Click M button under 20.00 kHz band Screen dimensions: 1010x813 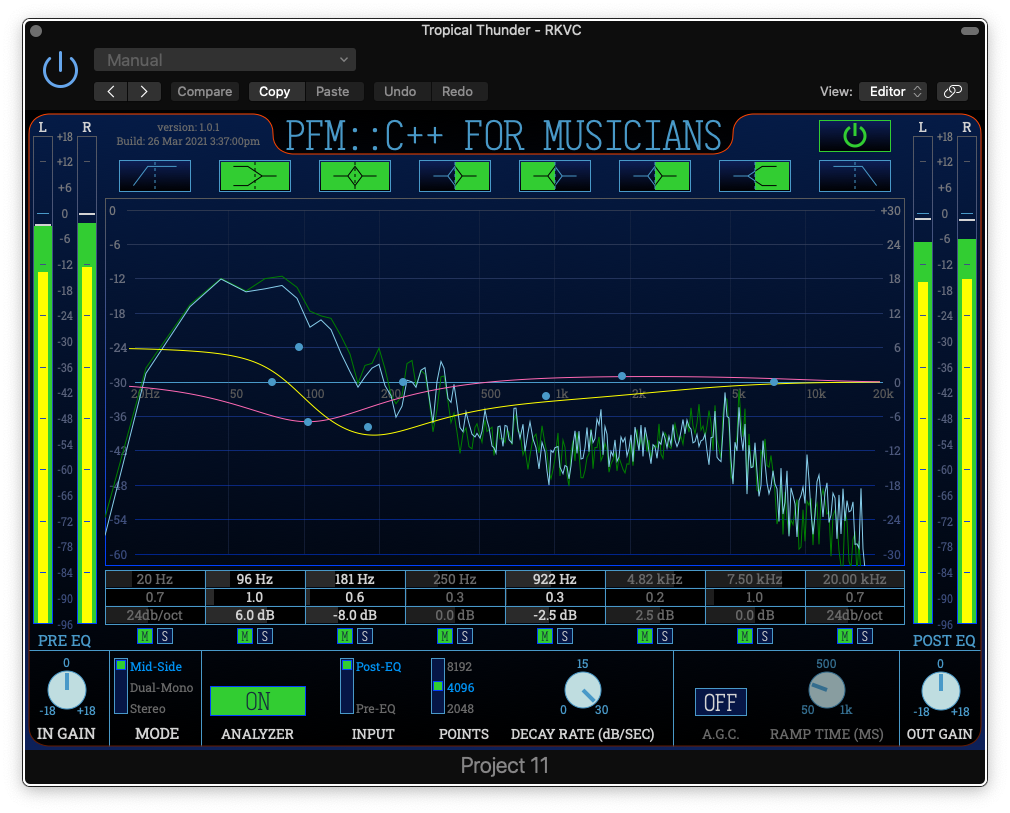[844, 636]
